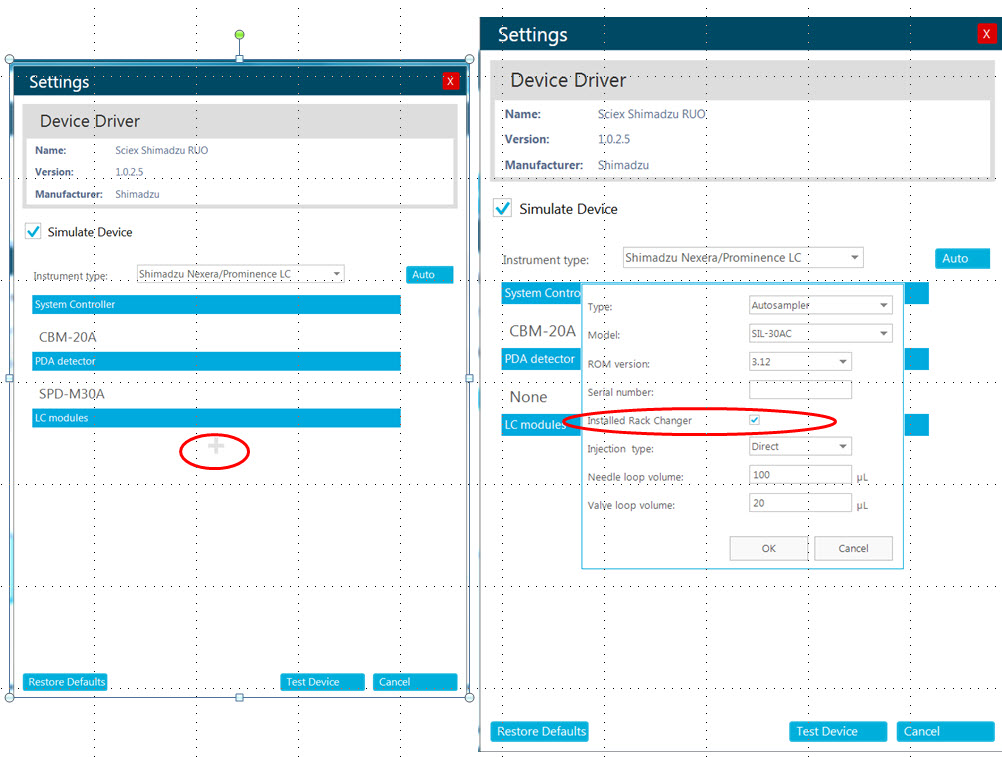
Task: Toggle Simulate Device checkbox in right window
Action: [503, 208]
